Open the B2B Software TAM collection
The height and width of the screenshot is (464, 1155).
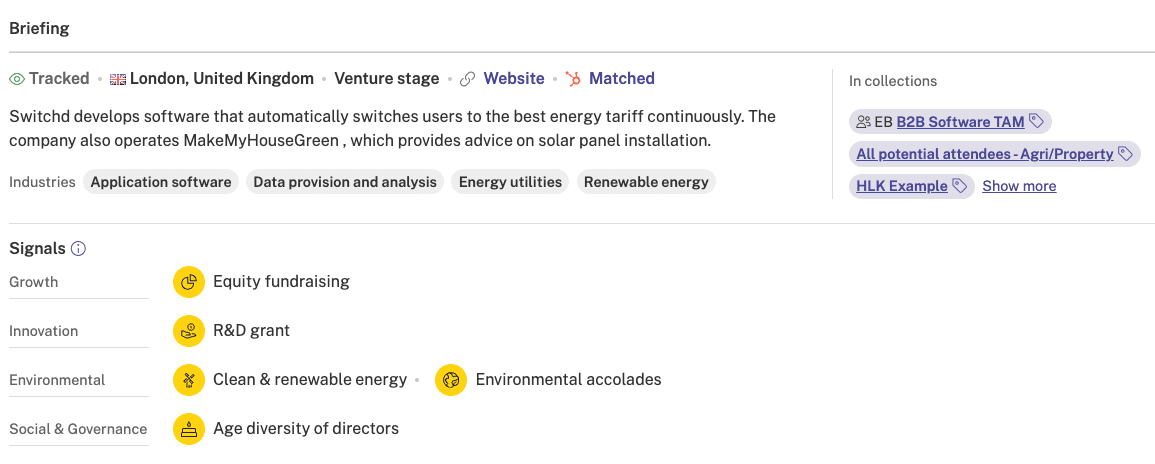(x=961, y=122)
